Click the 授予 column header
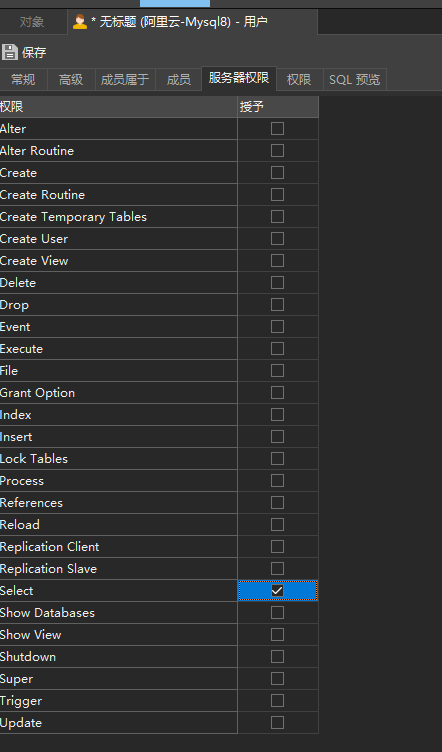The image size is (442, 752). point(278,106)
